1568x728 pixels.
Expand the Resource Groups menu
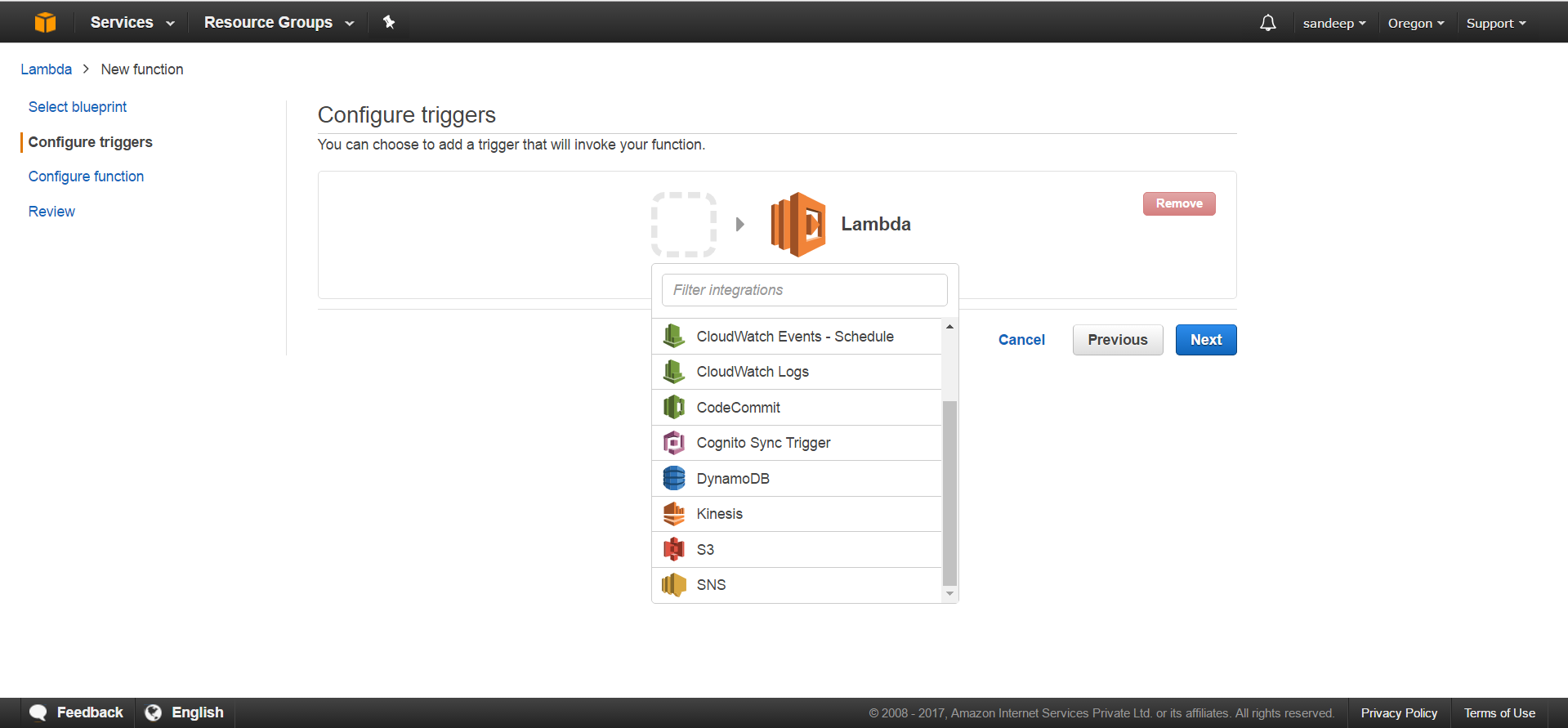click(x=279, y=22)
